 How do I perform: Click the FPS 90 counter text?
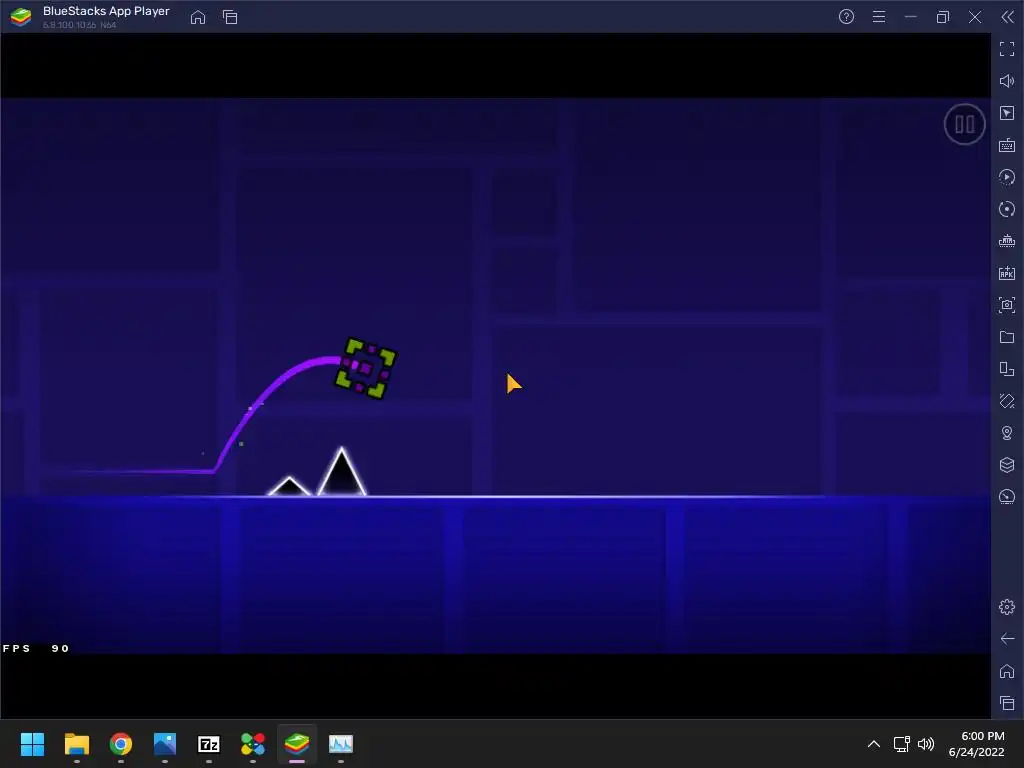(x=36, y=648)
